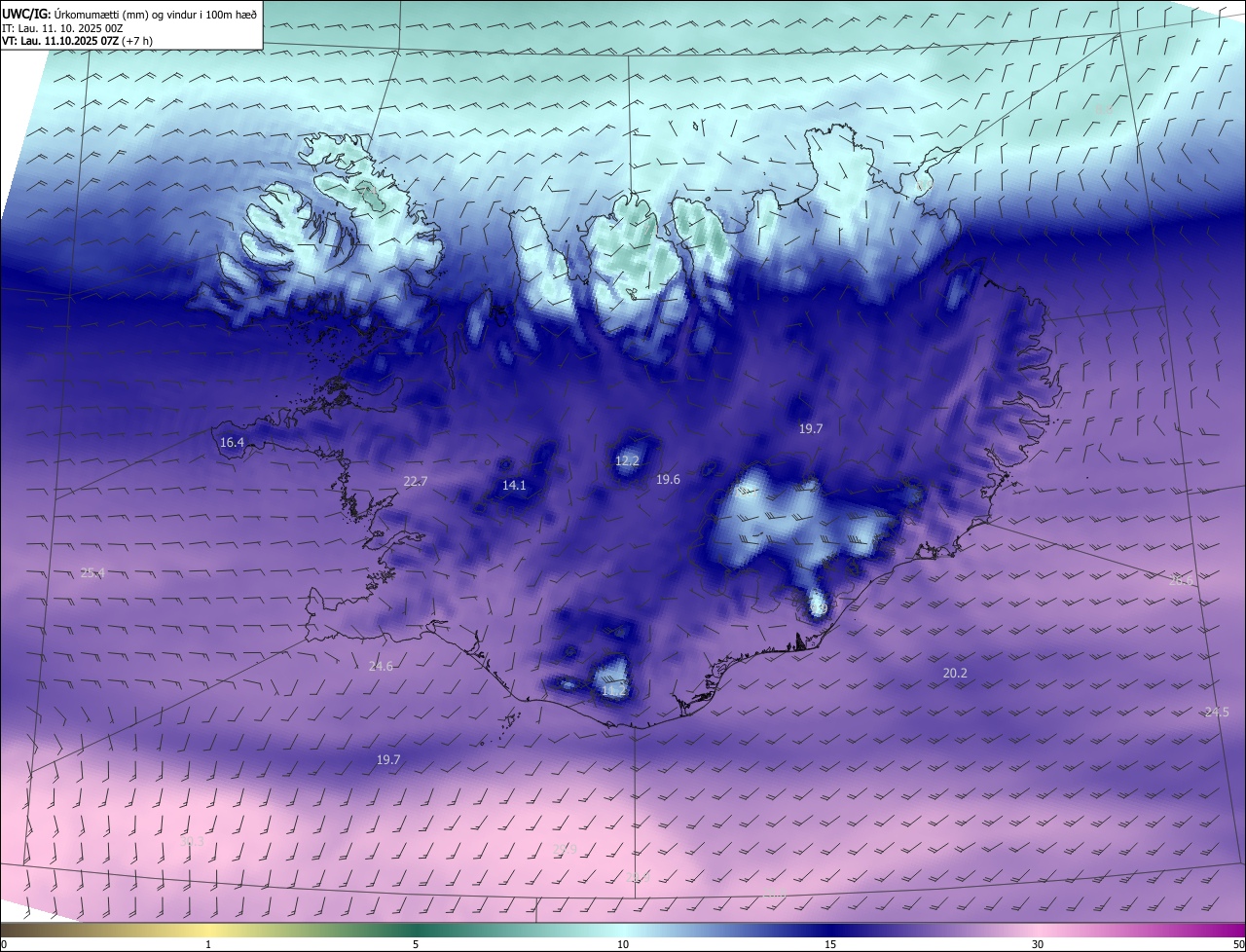The image size is (1246, 952).
Task: Click the 12.2 value on the map
Action: coord(627,460)
